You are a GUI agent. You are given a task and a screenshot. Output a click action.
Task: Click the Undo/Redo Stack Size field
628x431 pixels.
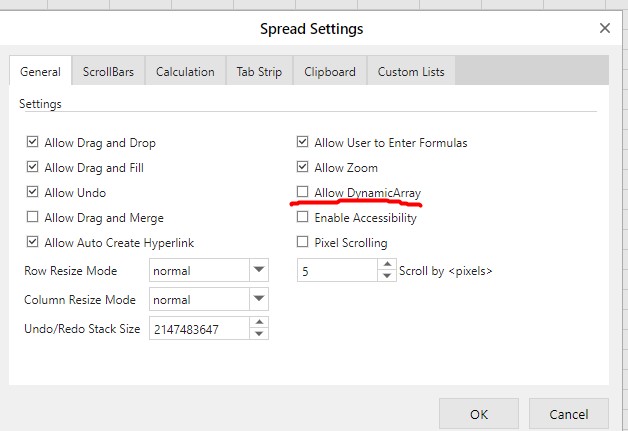198,329
